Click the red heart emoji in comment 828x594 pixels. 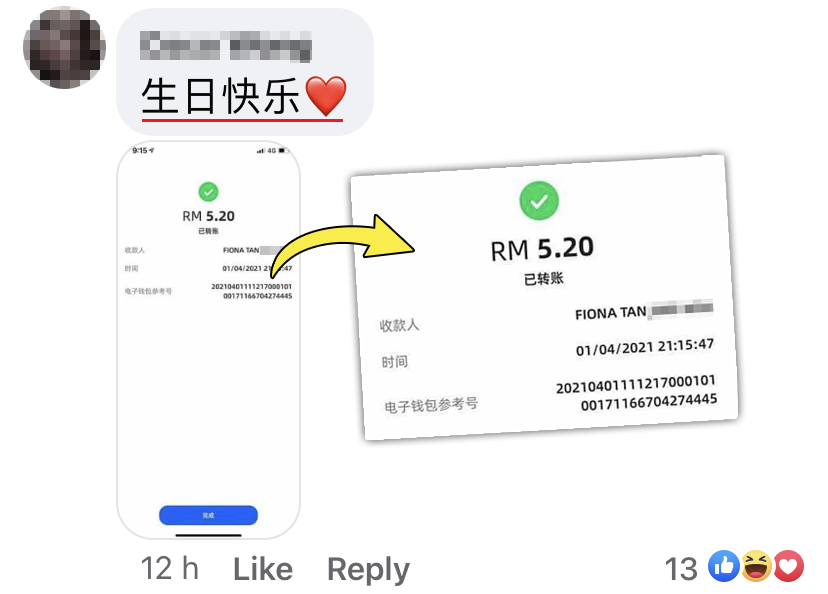click(326, 96)
